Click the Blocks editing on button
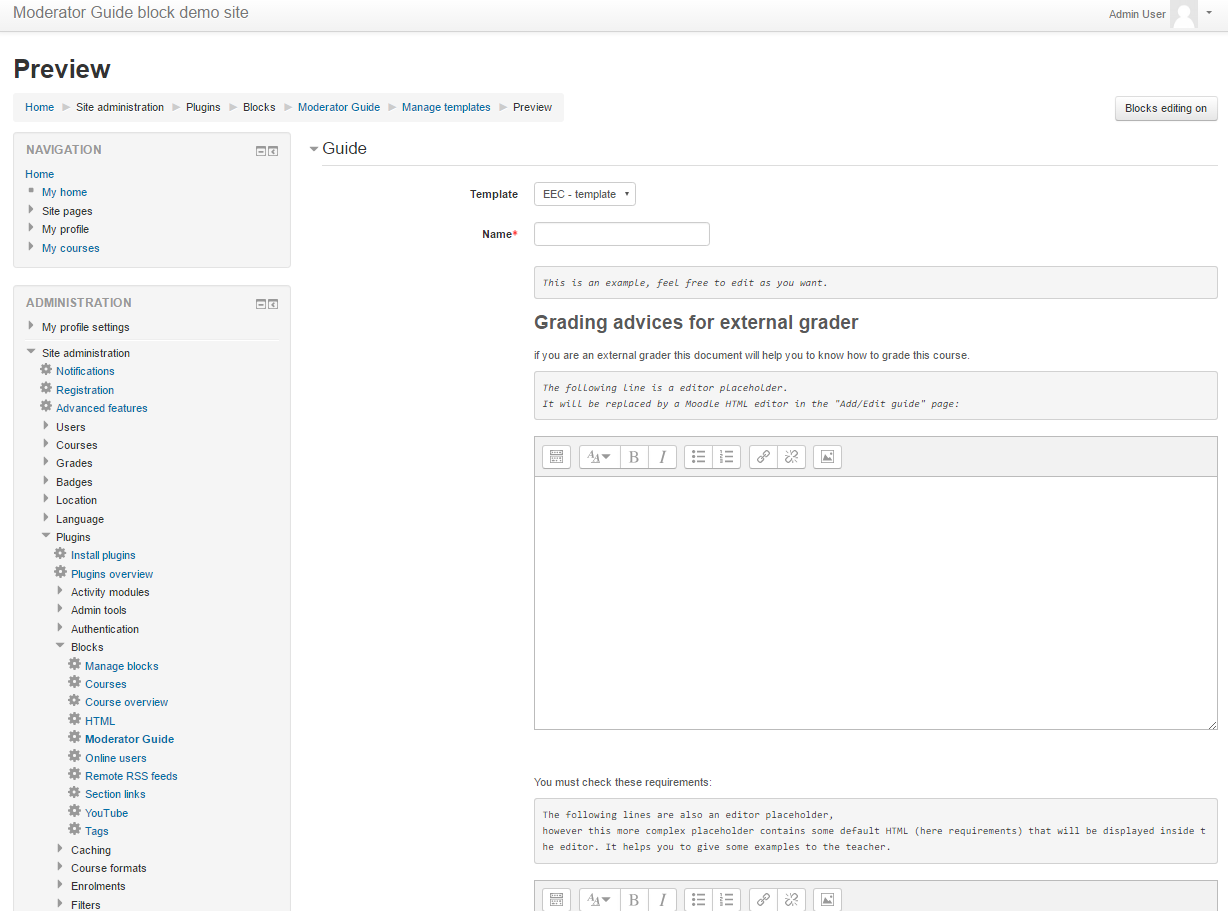The image size is (1228, 911). point(1165,108)
